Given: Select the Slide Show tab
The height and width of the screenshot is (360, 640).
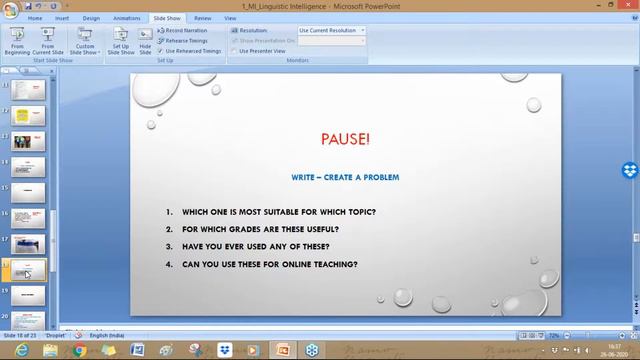Looking at the screenshot, I should [167, 18].
